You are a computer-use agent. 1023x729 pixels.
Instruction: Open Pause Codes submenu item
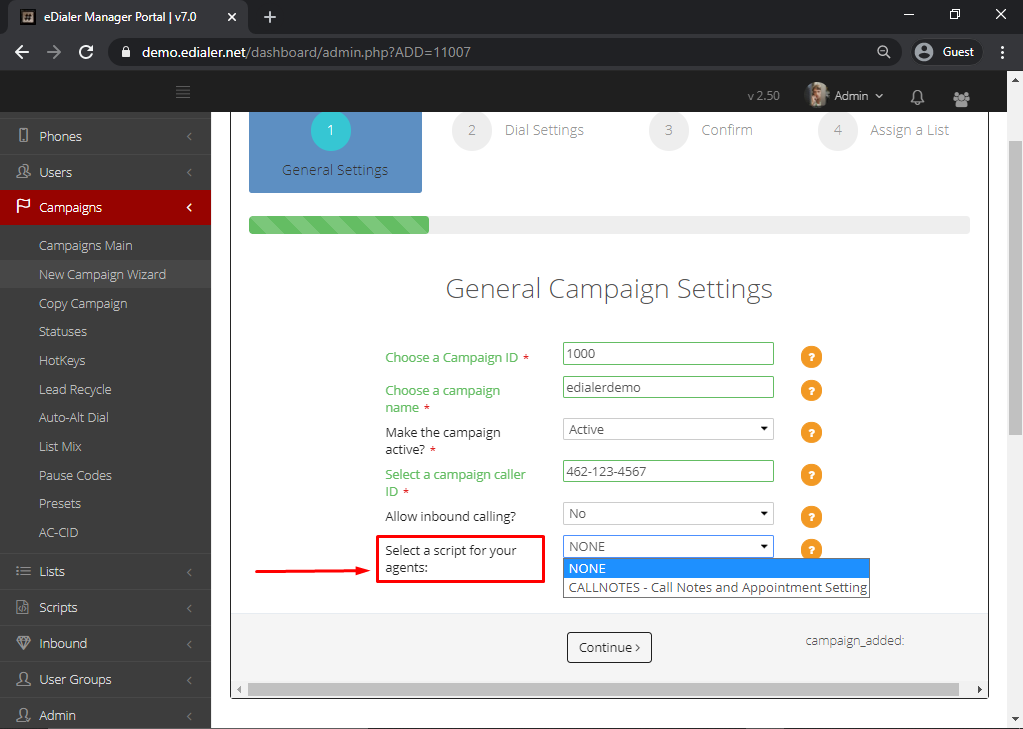[75, 475]
